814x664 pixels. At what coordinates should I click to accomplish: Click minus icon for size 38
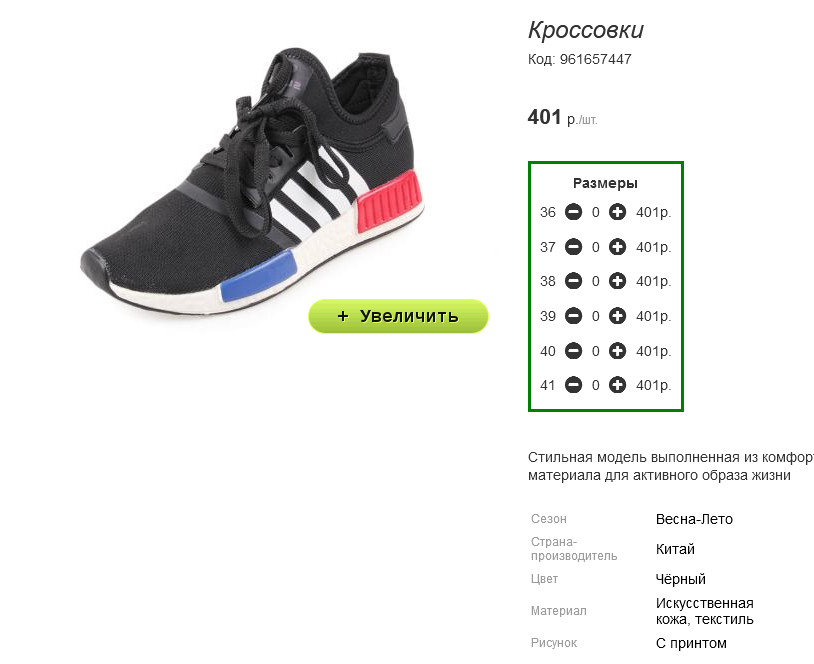pyautogui.click(x=573, y=281)
